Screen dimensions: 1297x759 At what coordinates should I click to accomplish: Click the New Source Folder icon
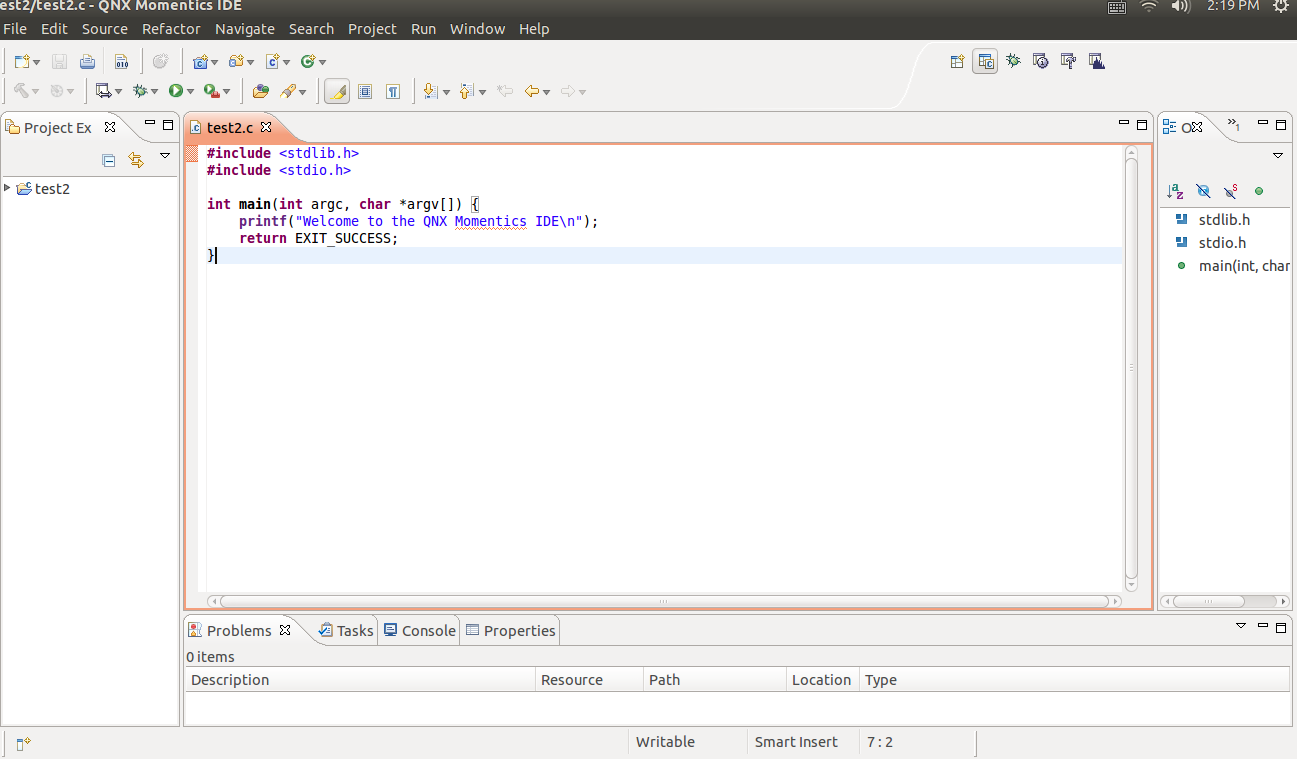pos(236,62)
